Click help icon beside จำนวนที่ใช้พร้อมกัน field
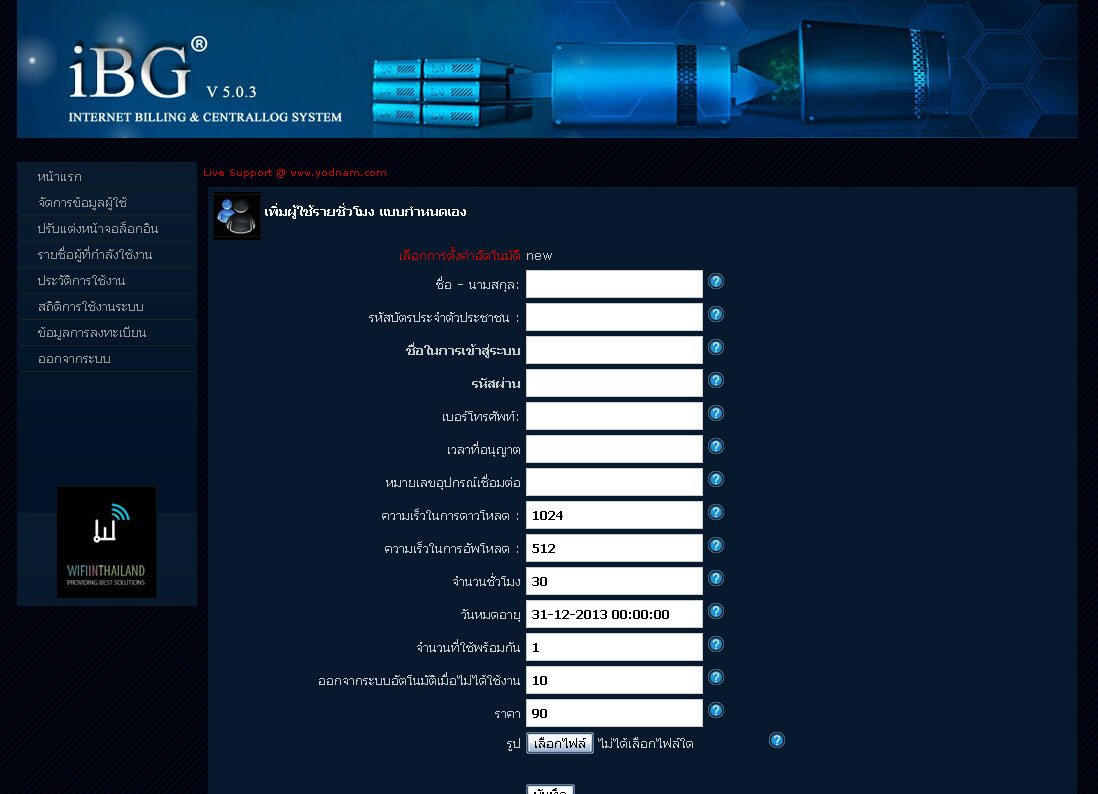 (716, 644)
